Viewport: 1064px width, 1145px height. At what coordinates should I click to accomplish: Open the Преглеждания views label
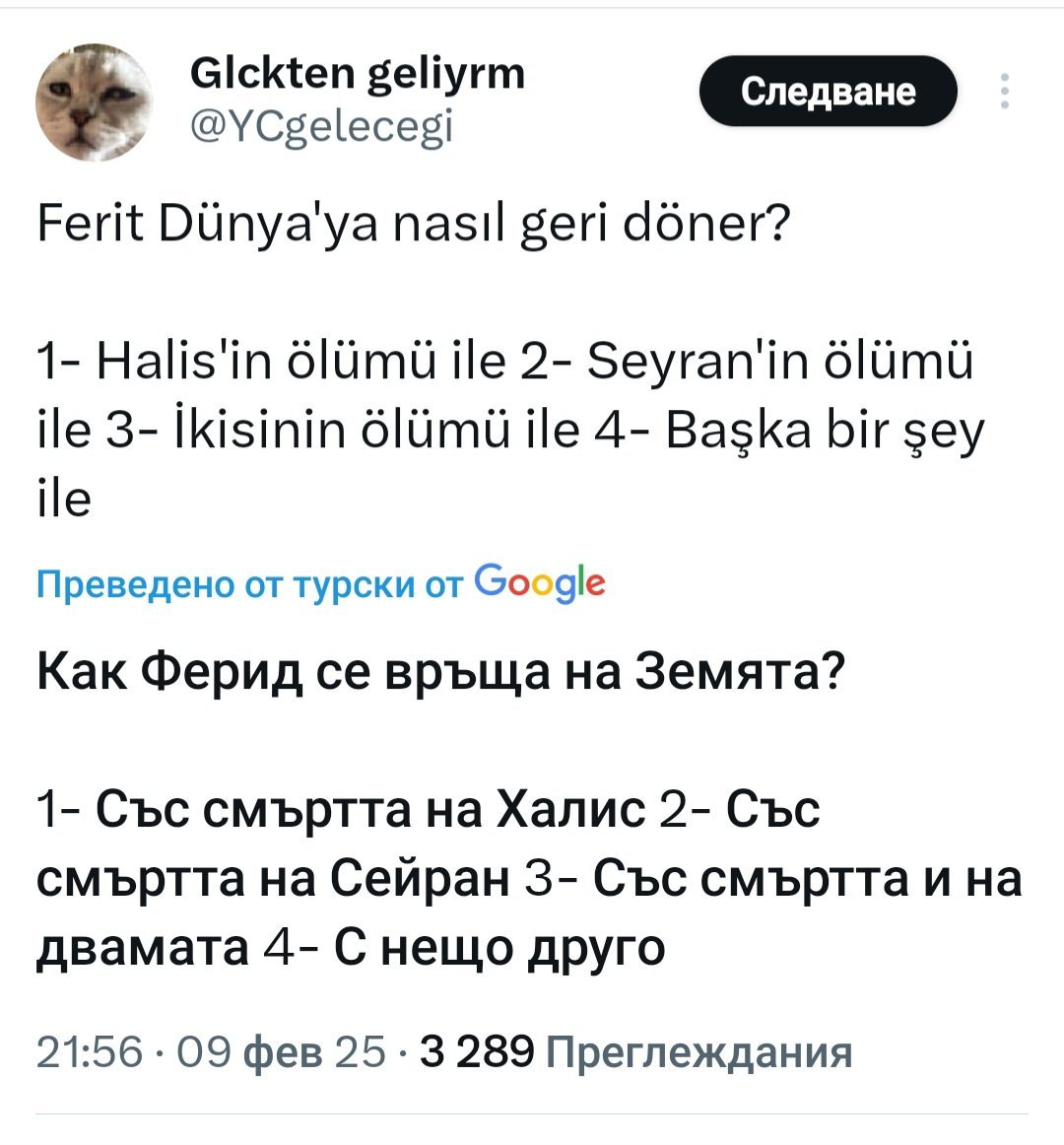point(698,1051)
